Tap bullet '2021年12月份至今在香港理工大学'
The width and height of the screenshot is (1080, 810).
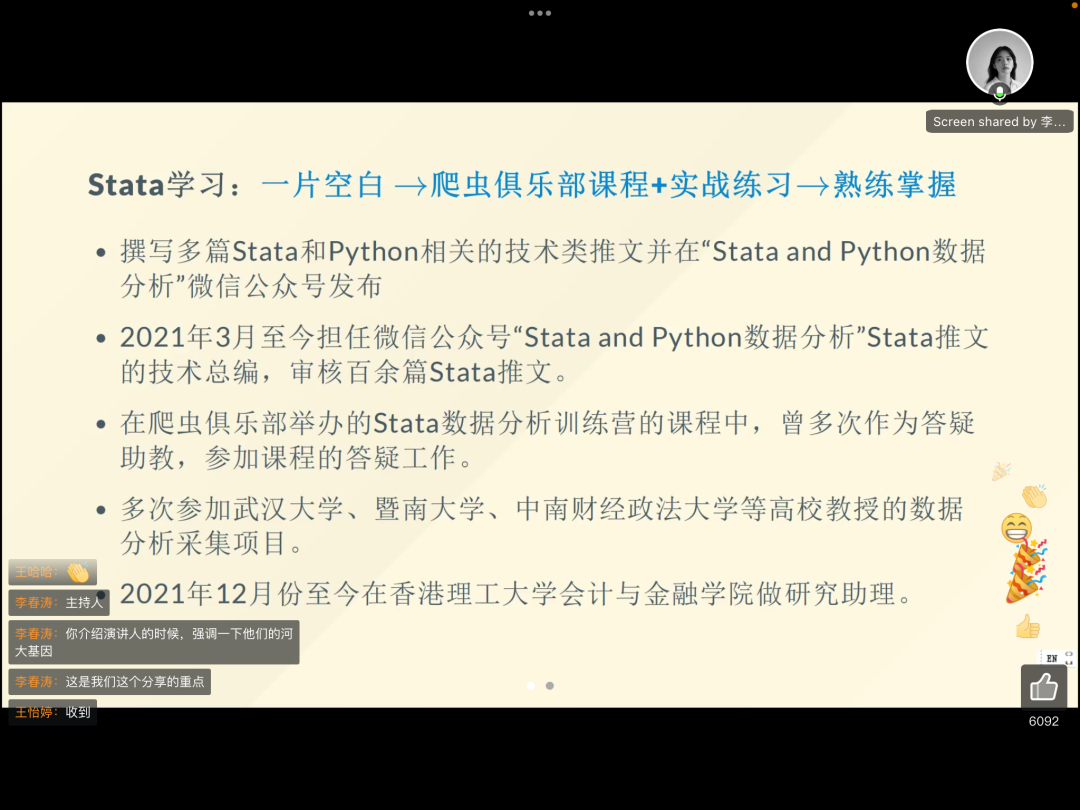coord(517,594)
